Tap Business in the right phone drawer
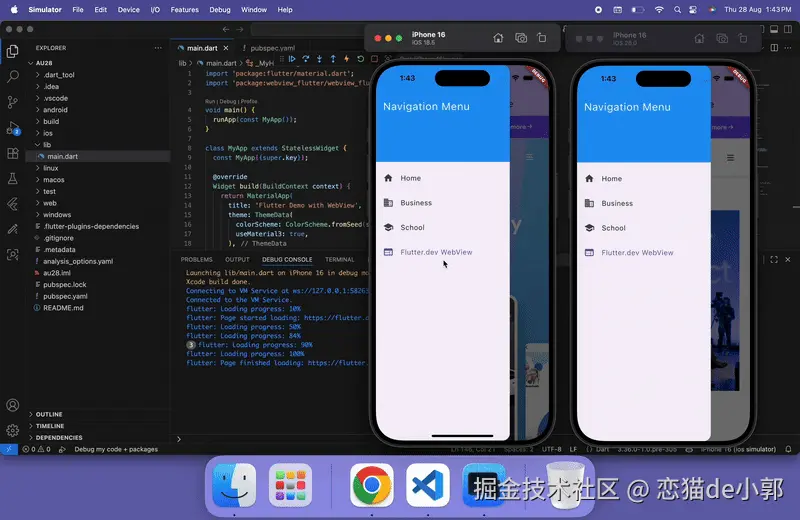Screen dimensions: 800x520 [617, 203]
